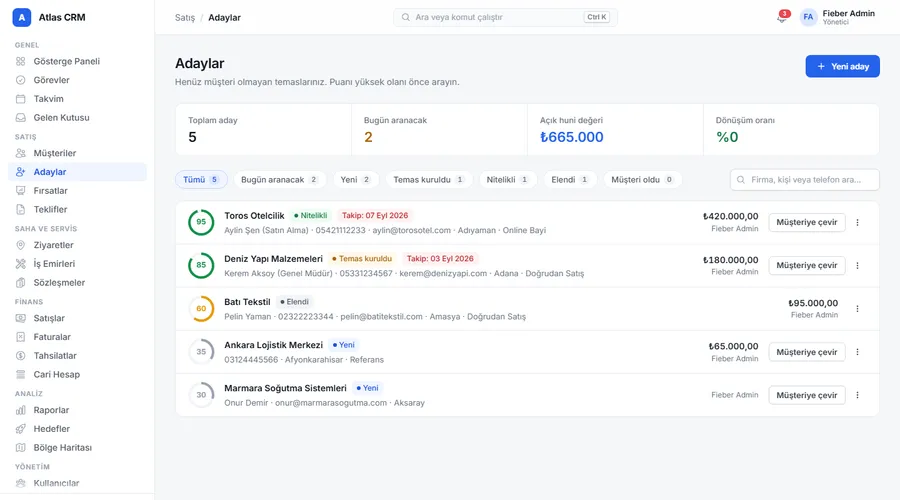900x500 pixels.
Task: Open Kullanıcılar management page
Action: (x=77, y=483)
